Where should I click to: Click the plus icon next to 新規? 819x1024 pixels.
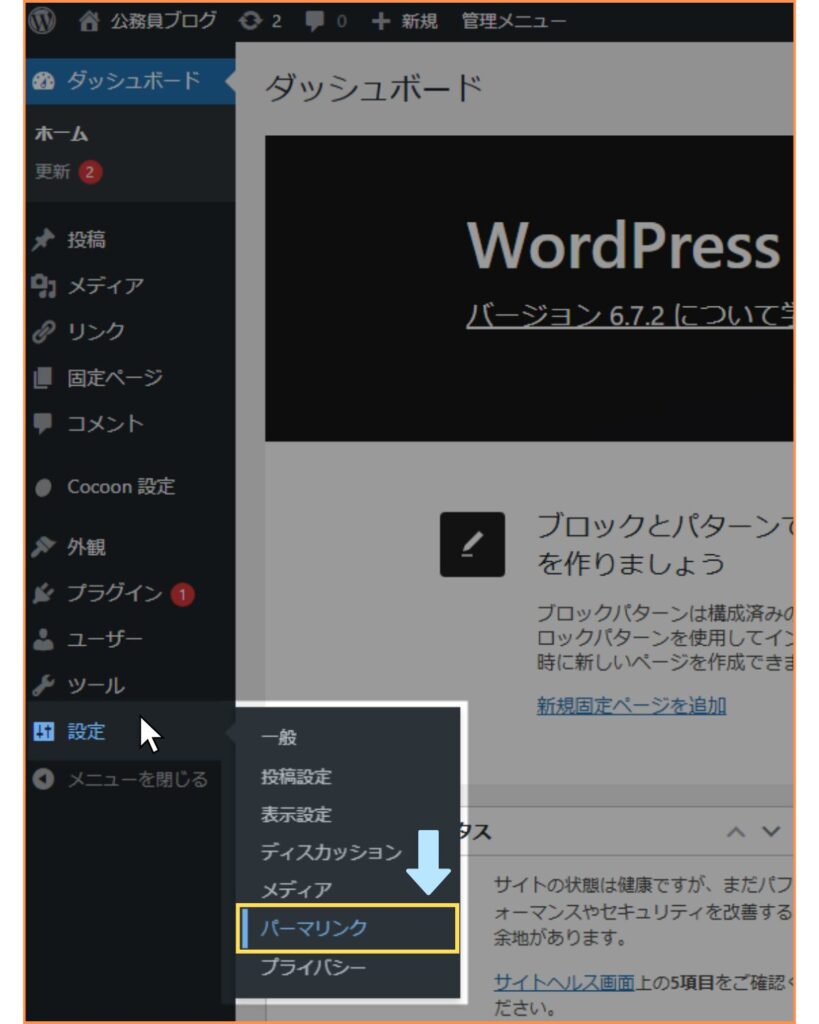coord(381,21)
